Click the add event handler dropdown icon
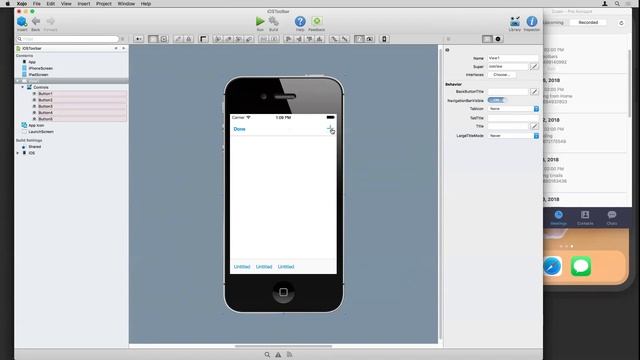This screenshot has height=360, width=640. point(139,39)
